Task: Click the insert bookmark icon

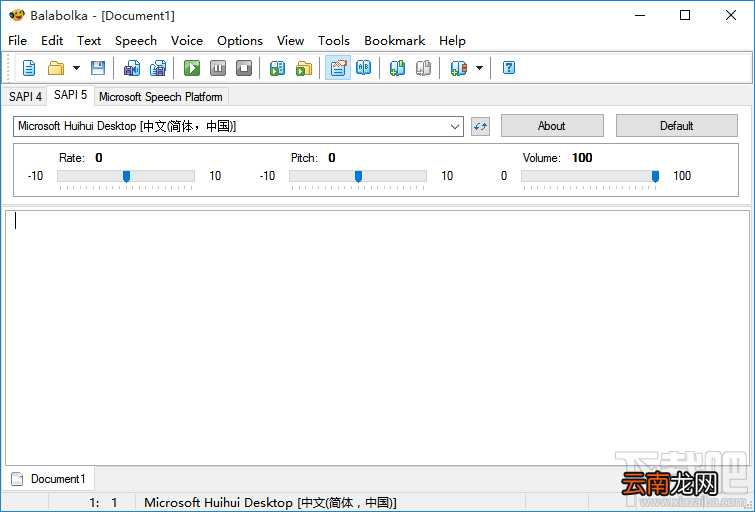Action: 397,68
